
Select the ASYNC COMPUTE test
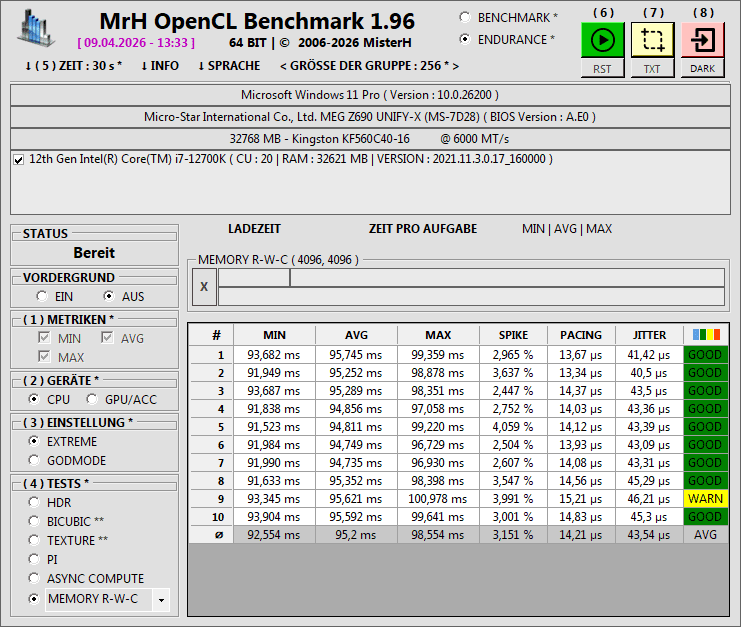(34, 578)
